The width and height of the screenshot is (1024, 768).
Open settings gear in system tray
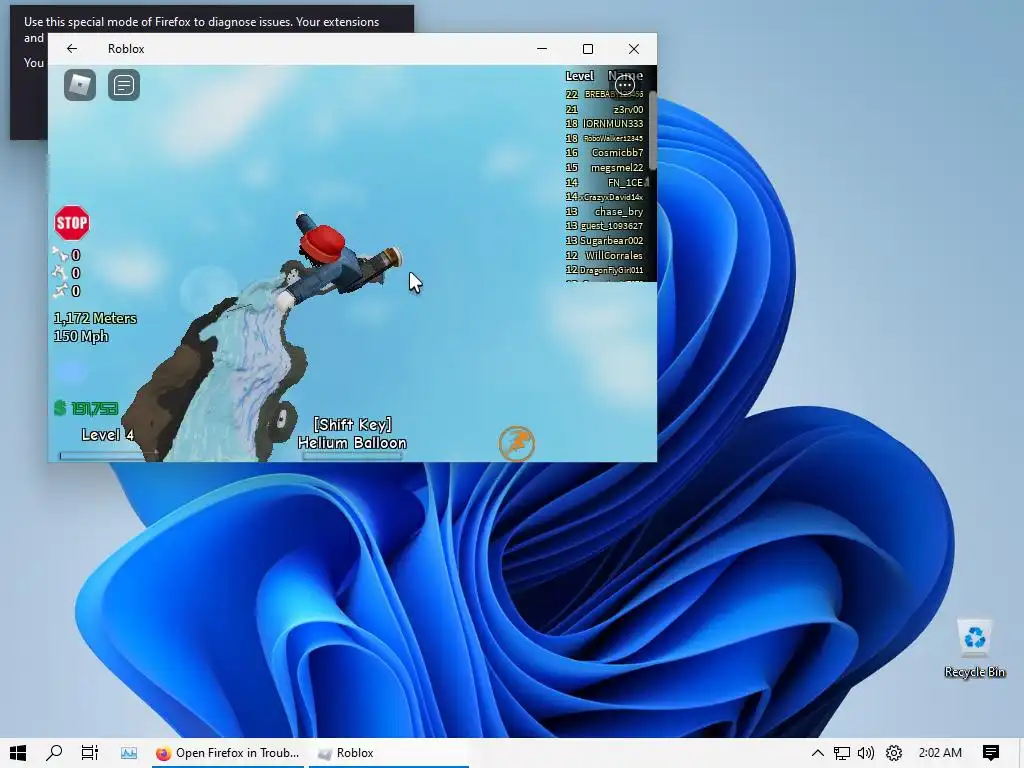894,753
